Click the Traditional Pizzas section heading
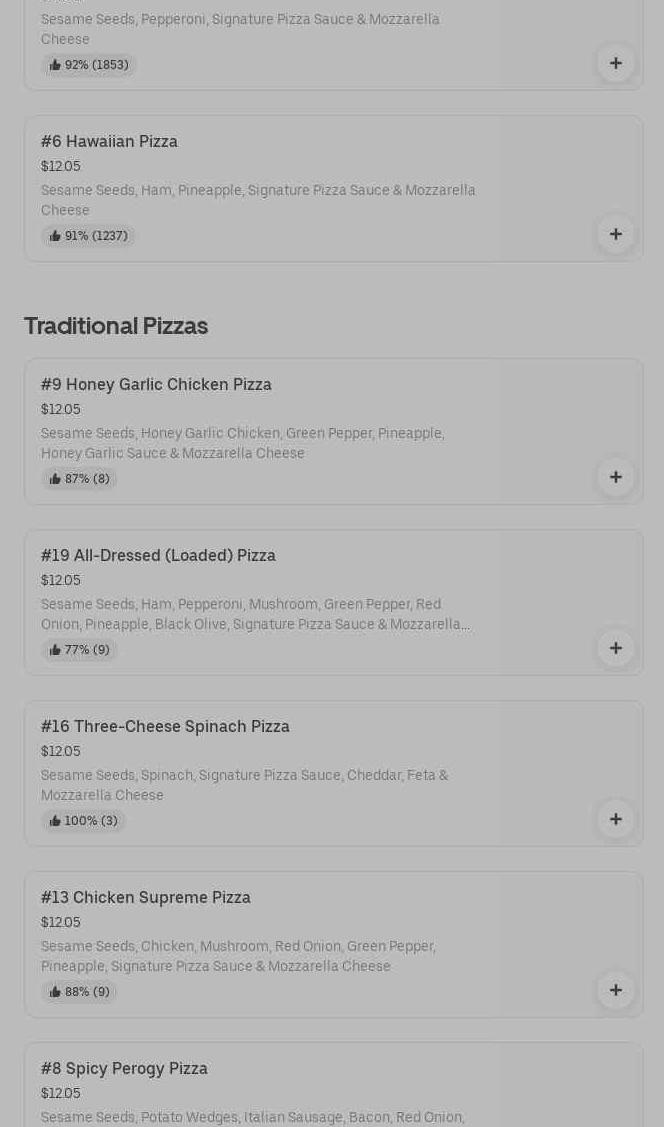 click(x=116, y=326)
